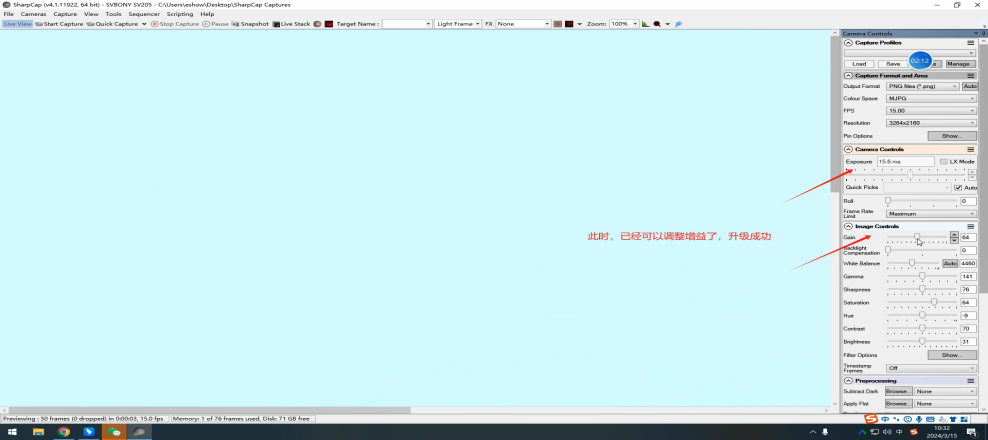988x440 pixels.
Task: Toggle the exposure Auto checkbox
Action: tap(958, 187)
